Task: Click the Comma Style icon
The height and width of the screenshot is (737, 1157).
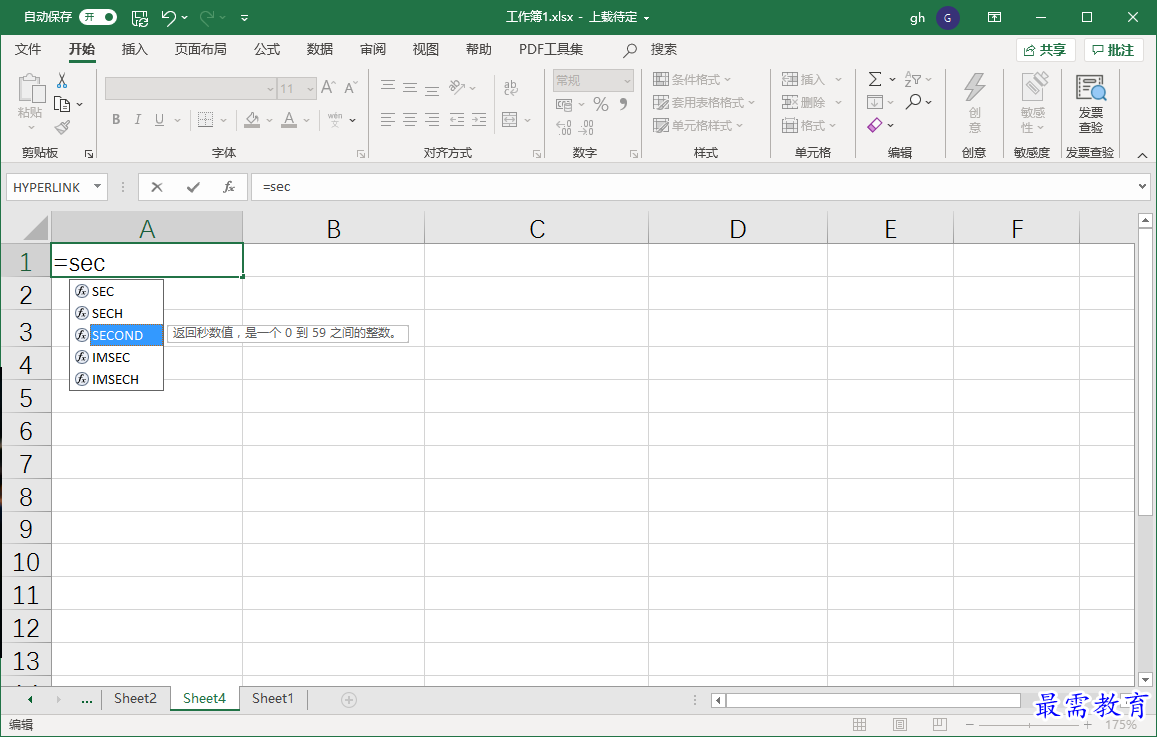Action: point(624,104)
